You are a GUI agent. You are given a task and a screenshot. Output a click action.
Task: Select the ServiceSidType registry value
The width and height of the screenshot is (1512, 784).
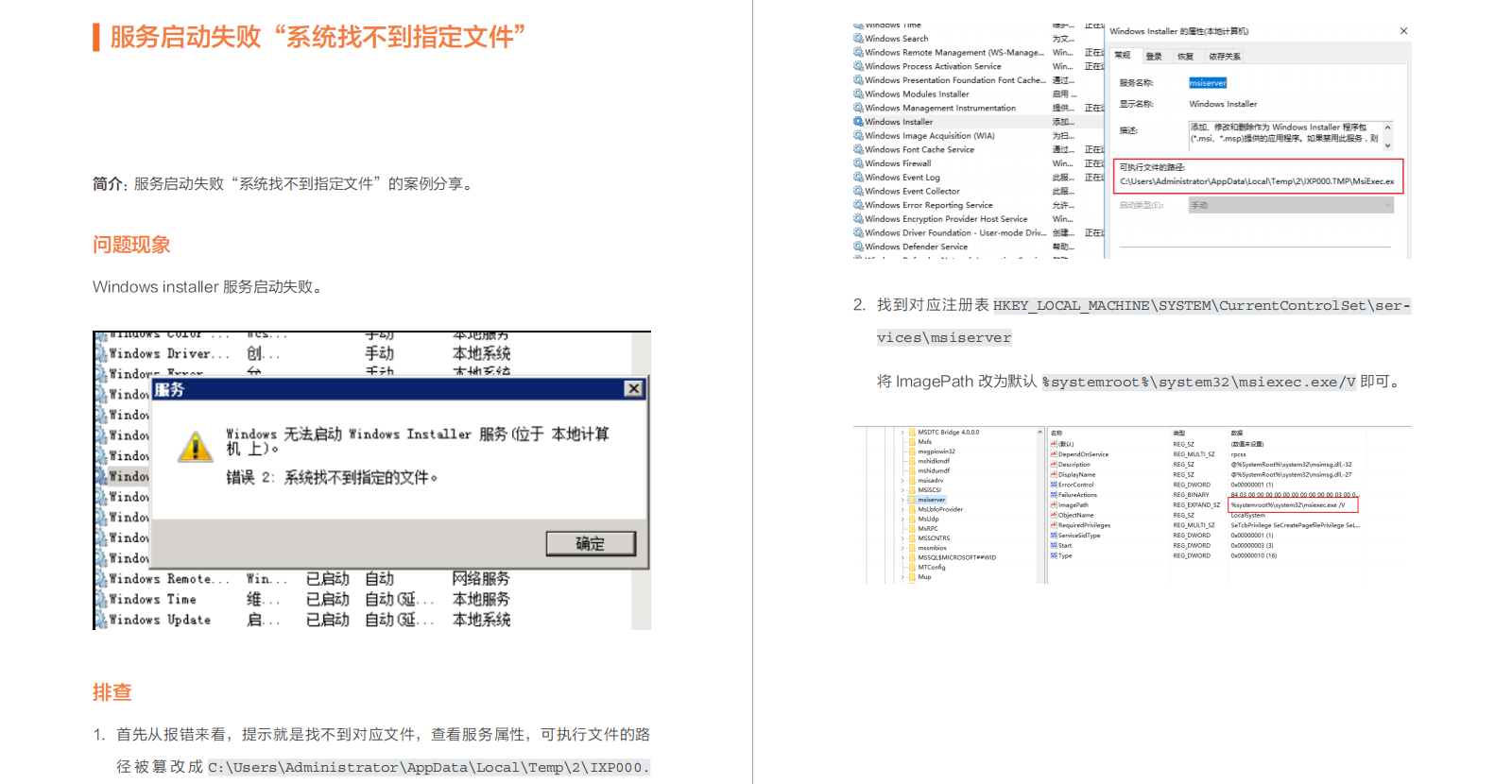pos(1079,536)
